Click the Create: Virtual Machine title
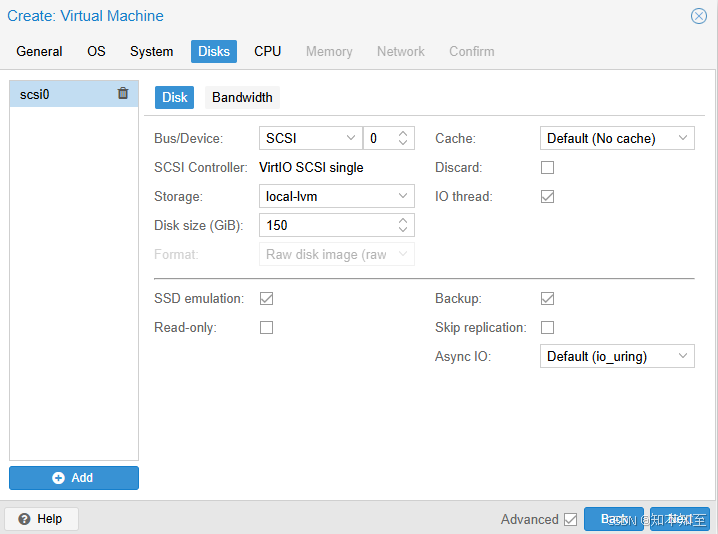Viewport: 718px width, 534px height. [x=85, y=16]
